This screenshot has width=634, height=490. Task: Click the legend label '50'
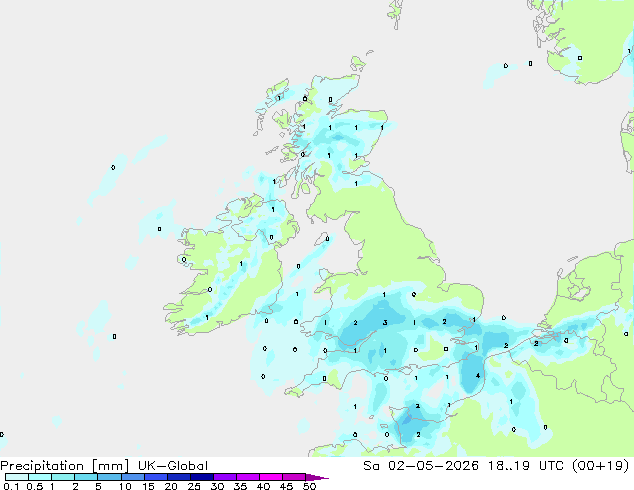[309, 486]
